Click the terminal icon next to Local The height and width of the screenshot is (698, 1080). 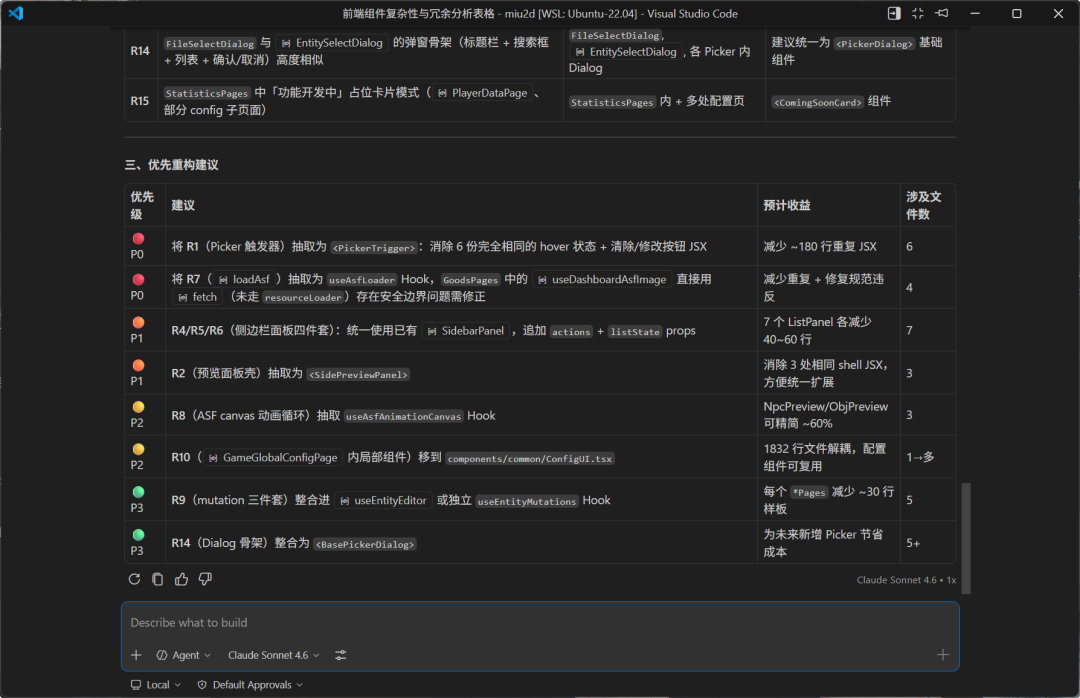pos(135,684)
